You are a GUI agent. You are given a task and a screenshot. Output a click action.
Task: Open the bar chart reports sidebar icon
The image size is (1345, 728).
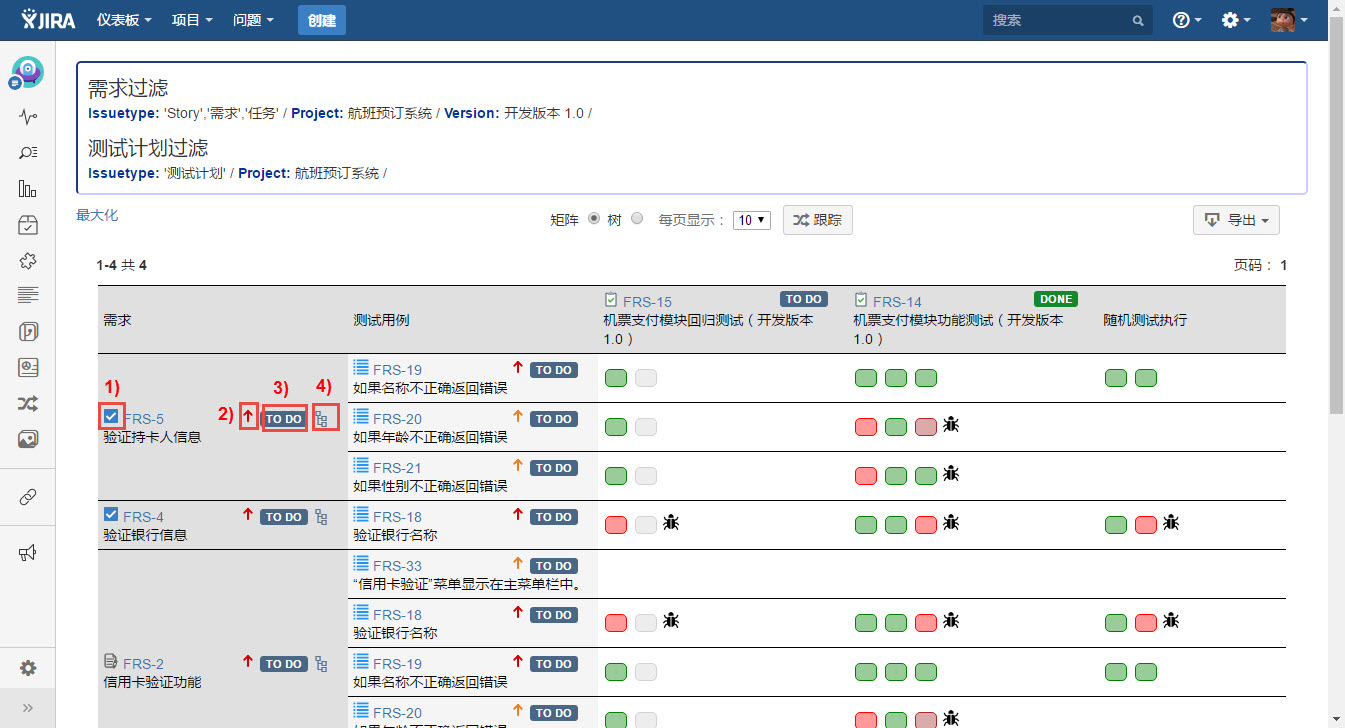pos(28,189)
